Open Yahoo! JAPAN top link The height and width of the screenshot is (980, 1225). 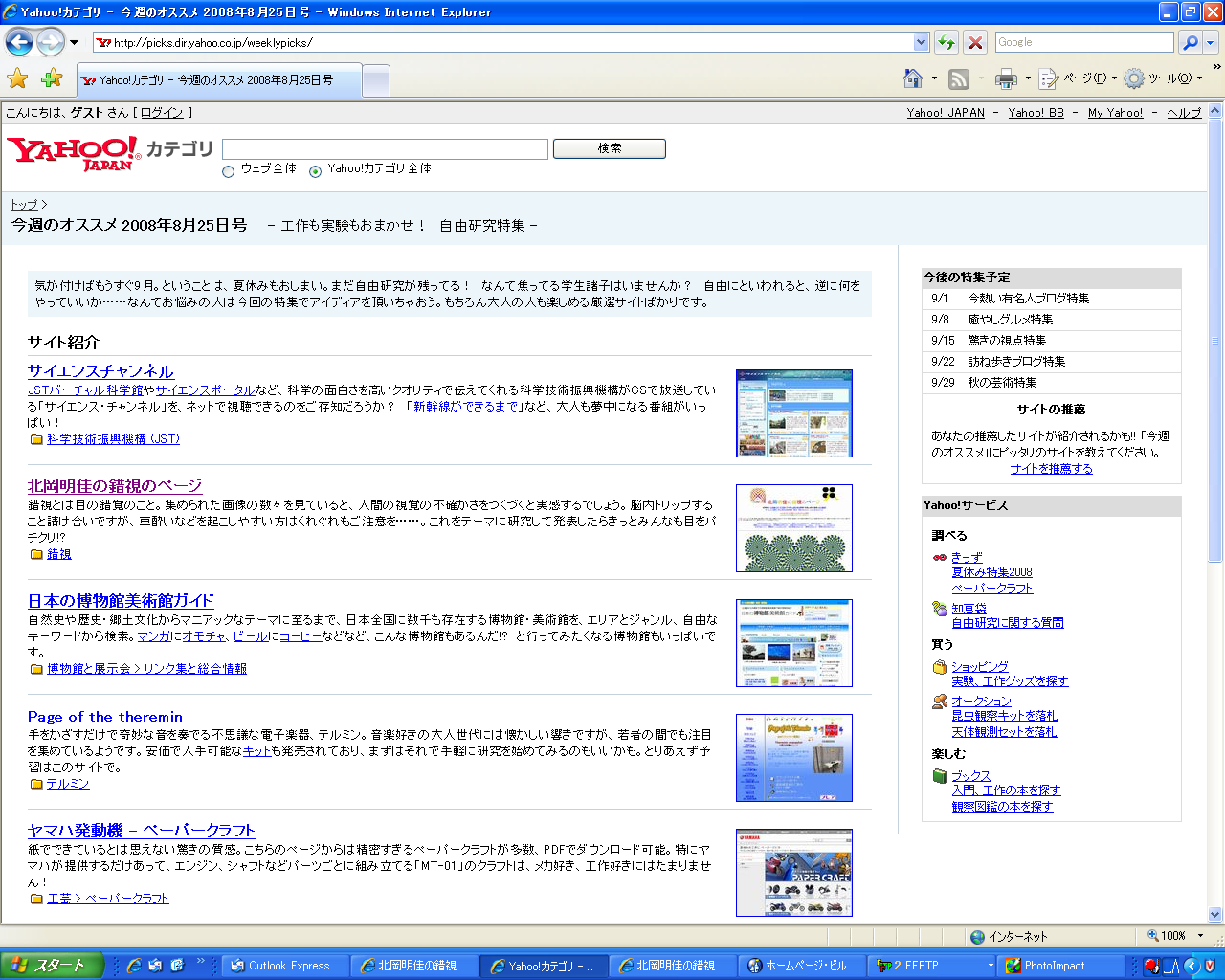coord(946,113)
